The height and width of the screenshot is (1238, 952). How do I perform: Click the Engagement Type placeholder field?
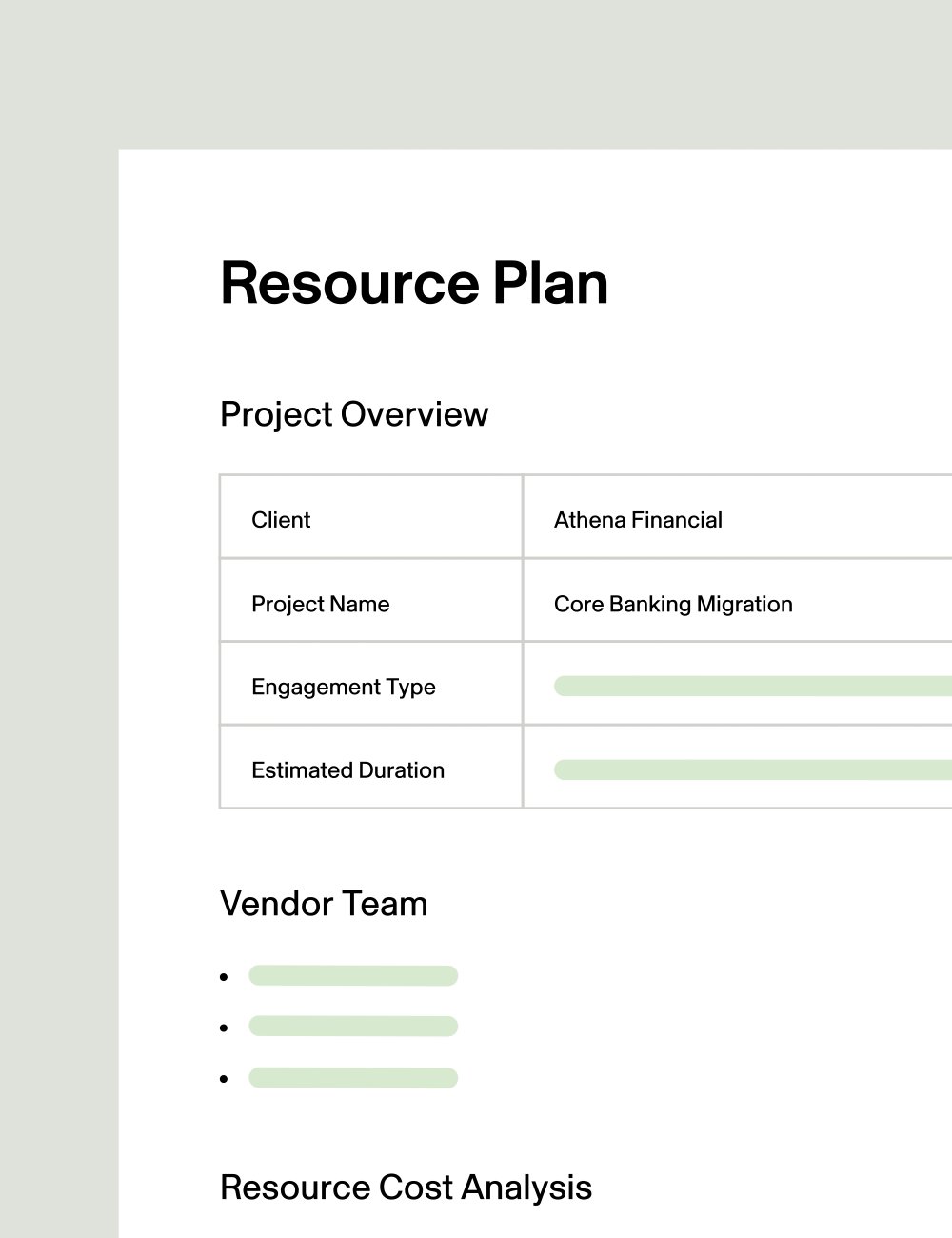[752, 687]
